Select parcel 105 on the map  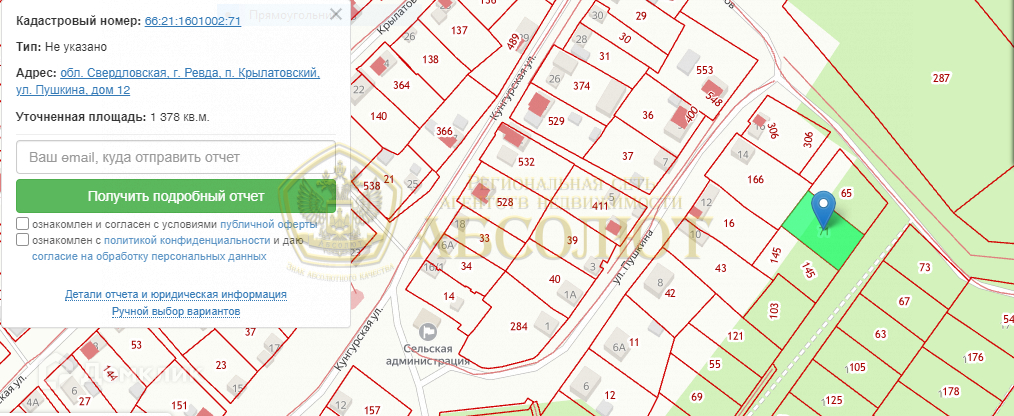coord(857,367)
